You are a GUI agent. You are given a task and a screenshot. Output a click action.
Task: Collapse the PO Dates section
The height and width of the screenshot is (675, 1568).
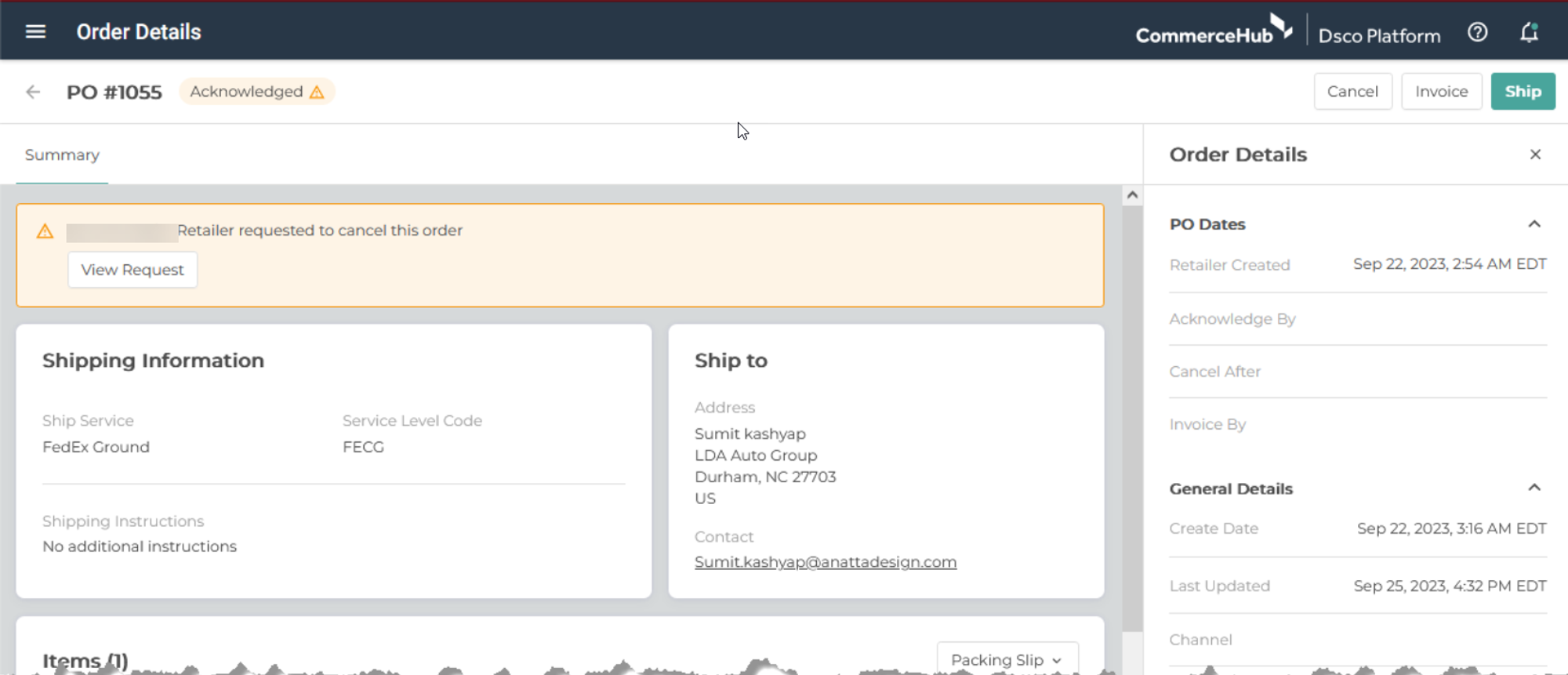1534,224
